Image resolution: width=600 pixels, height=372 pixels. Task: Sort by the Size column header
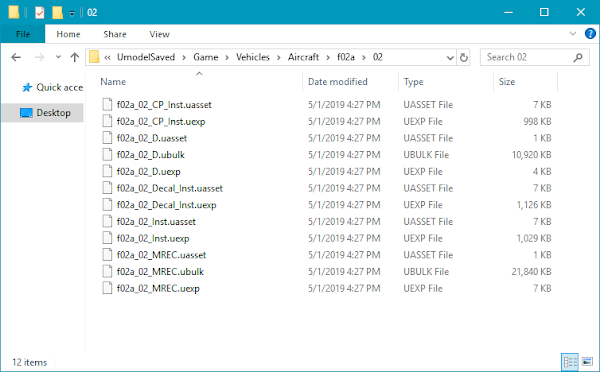point(507,82)
